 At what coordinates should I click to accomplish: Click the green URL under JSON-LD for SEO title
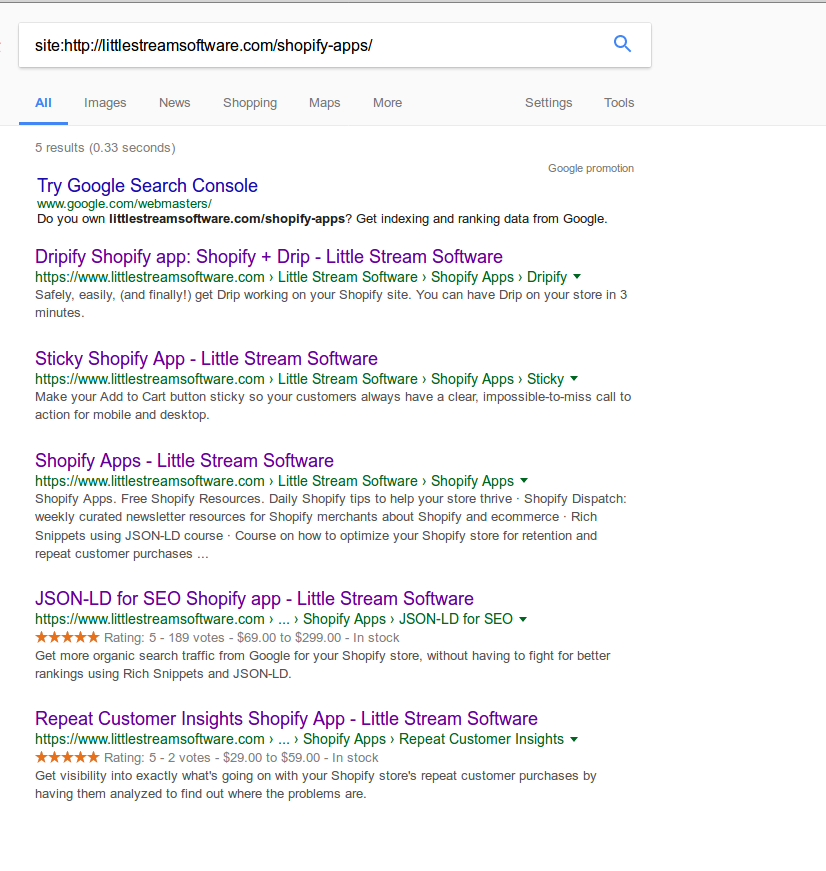[274, 619]
